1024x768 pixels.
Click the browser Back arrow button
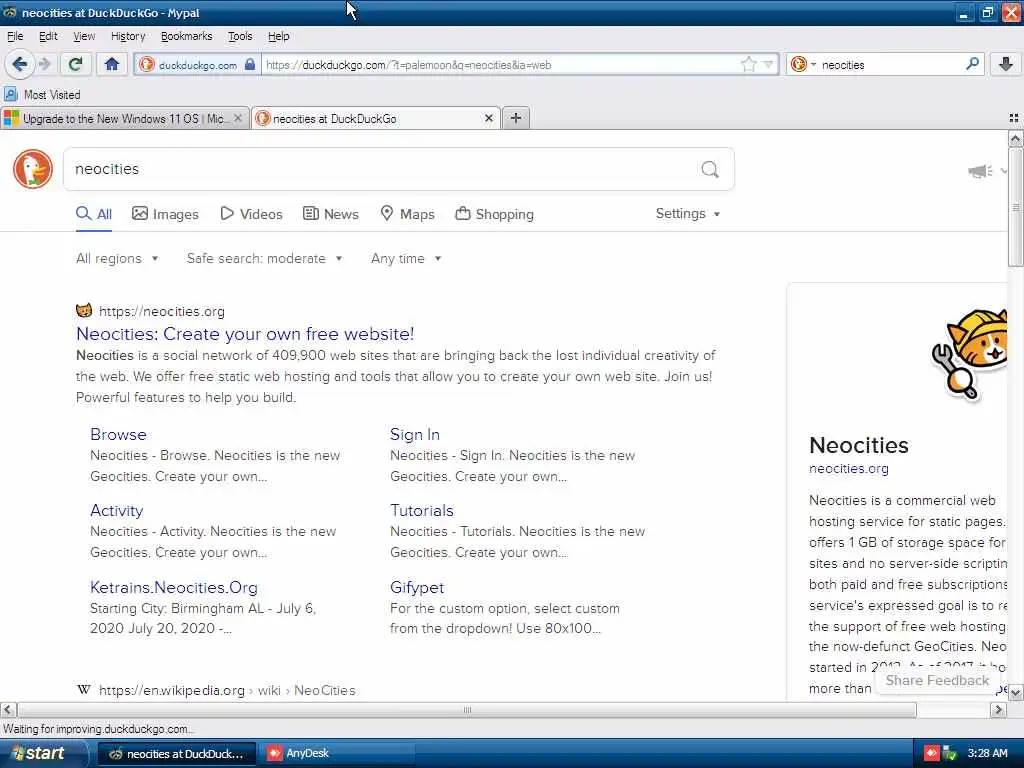point(19,64)
